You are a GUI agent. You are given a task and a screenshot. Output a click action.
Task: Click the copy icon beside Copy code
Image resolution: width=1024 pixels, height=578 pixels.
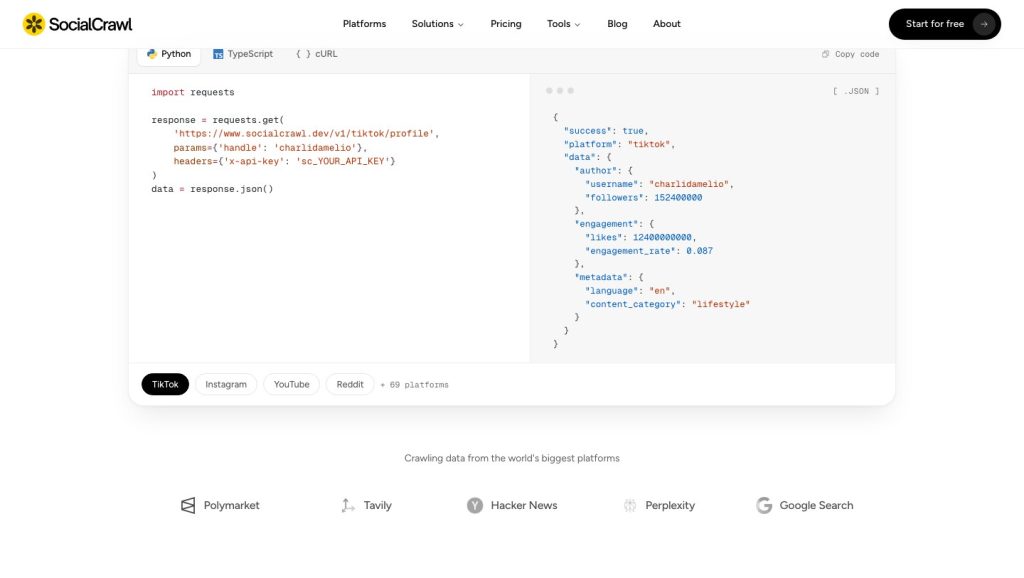point(825,54)
